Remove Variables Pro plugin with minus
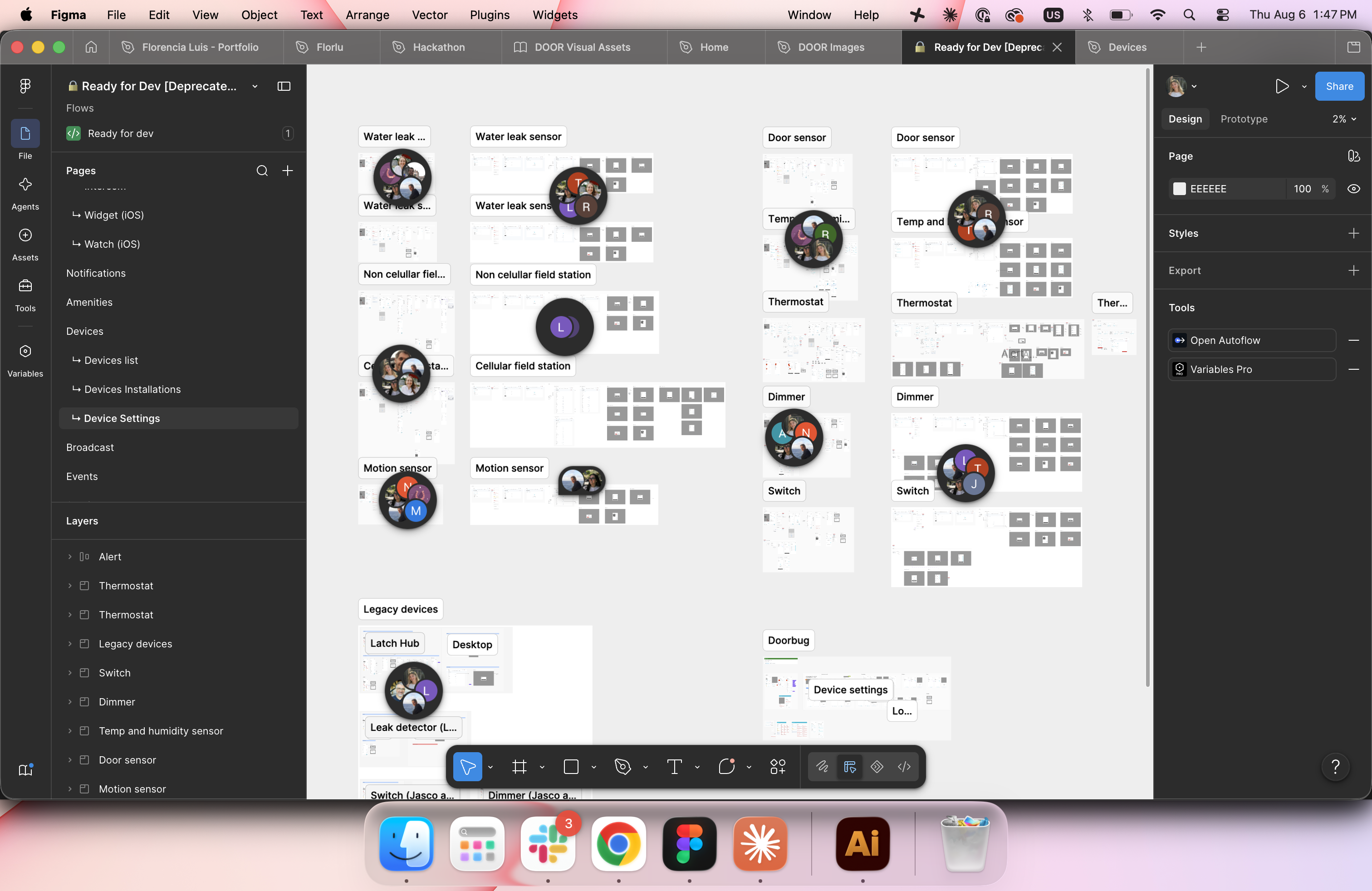 click(x=1353, y=369)
